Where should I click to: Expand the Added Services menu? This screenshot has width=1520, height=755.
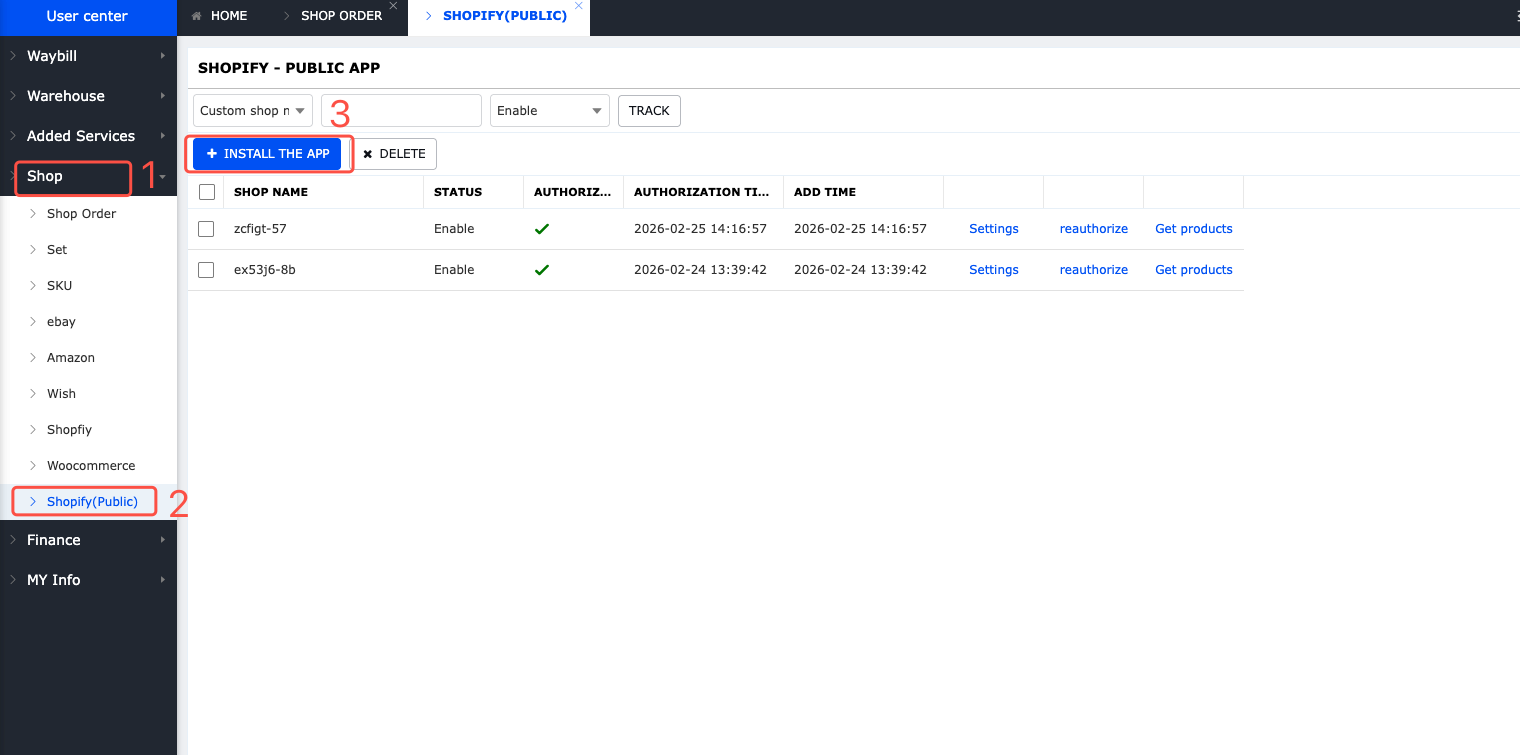[81, 136]
